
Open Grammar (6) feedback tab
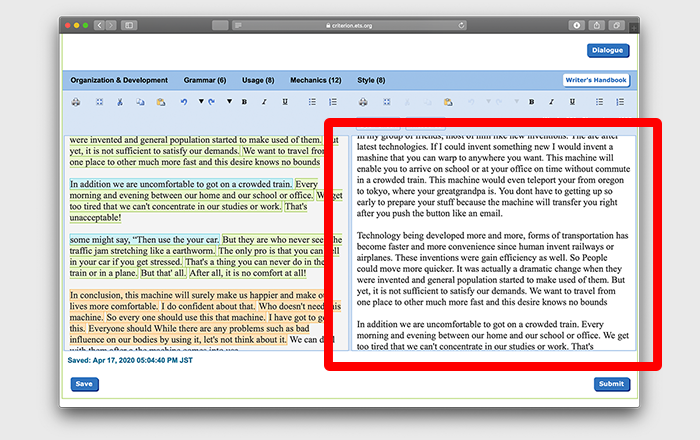[205, 80]
